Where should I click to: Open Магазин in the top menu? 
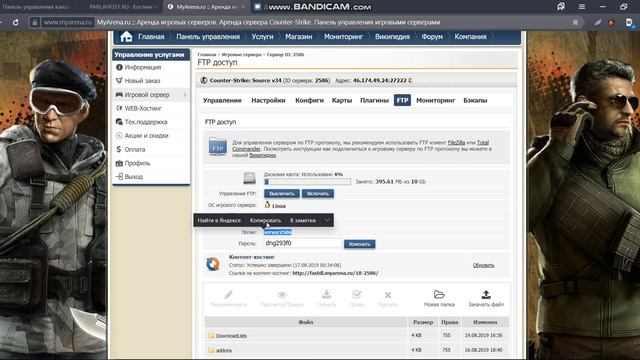(298, 37)
